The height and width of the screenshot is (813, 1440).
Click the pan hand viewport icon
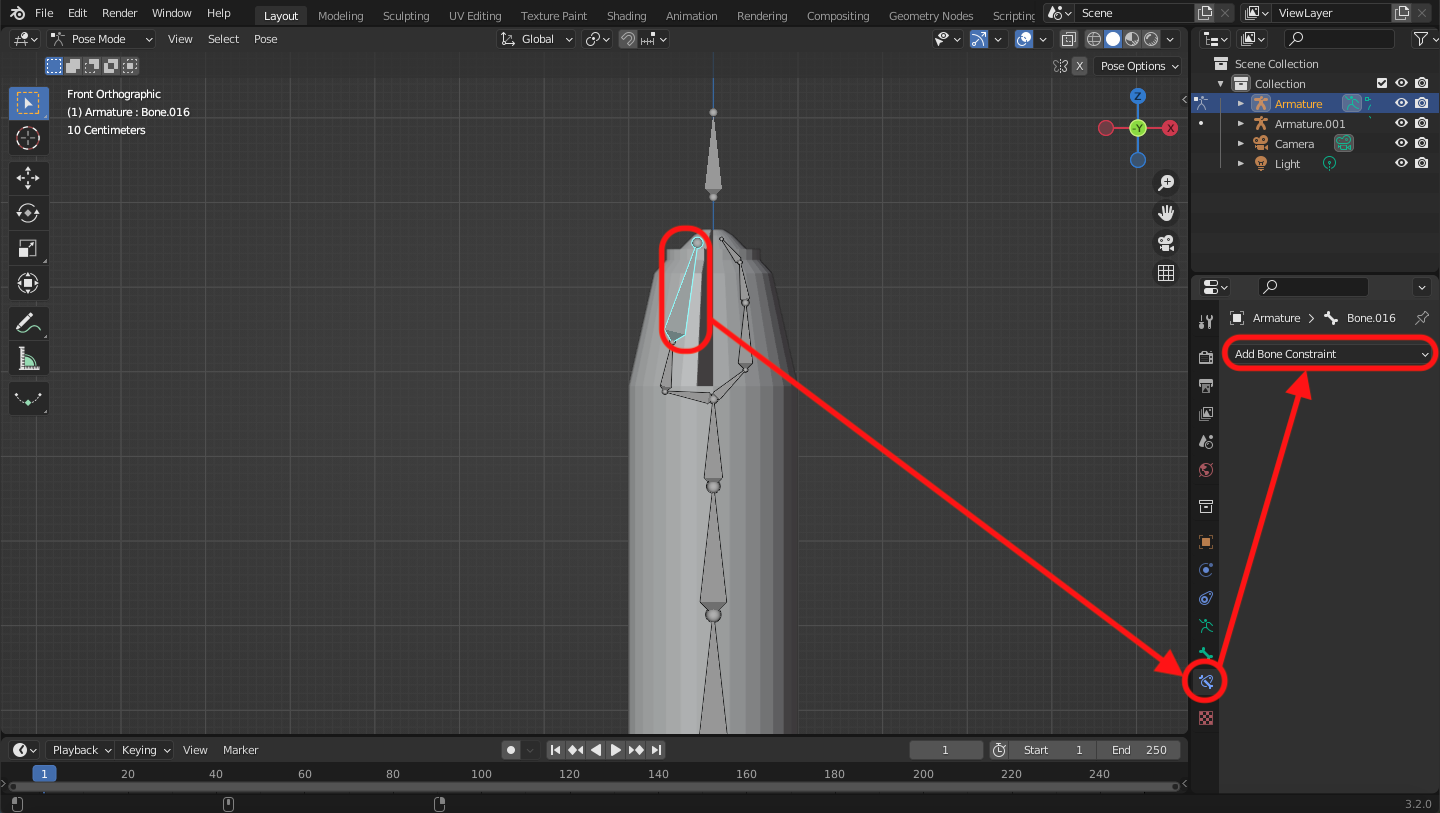point(1166,213)
